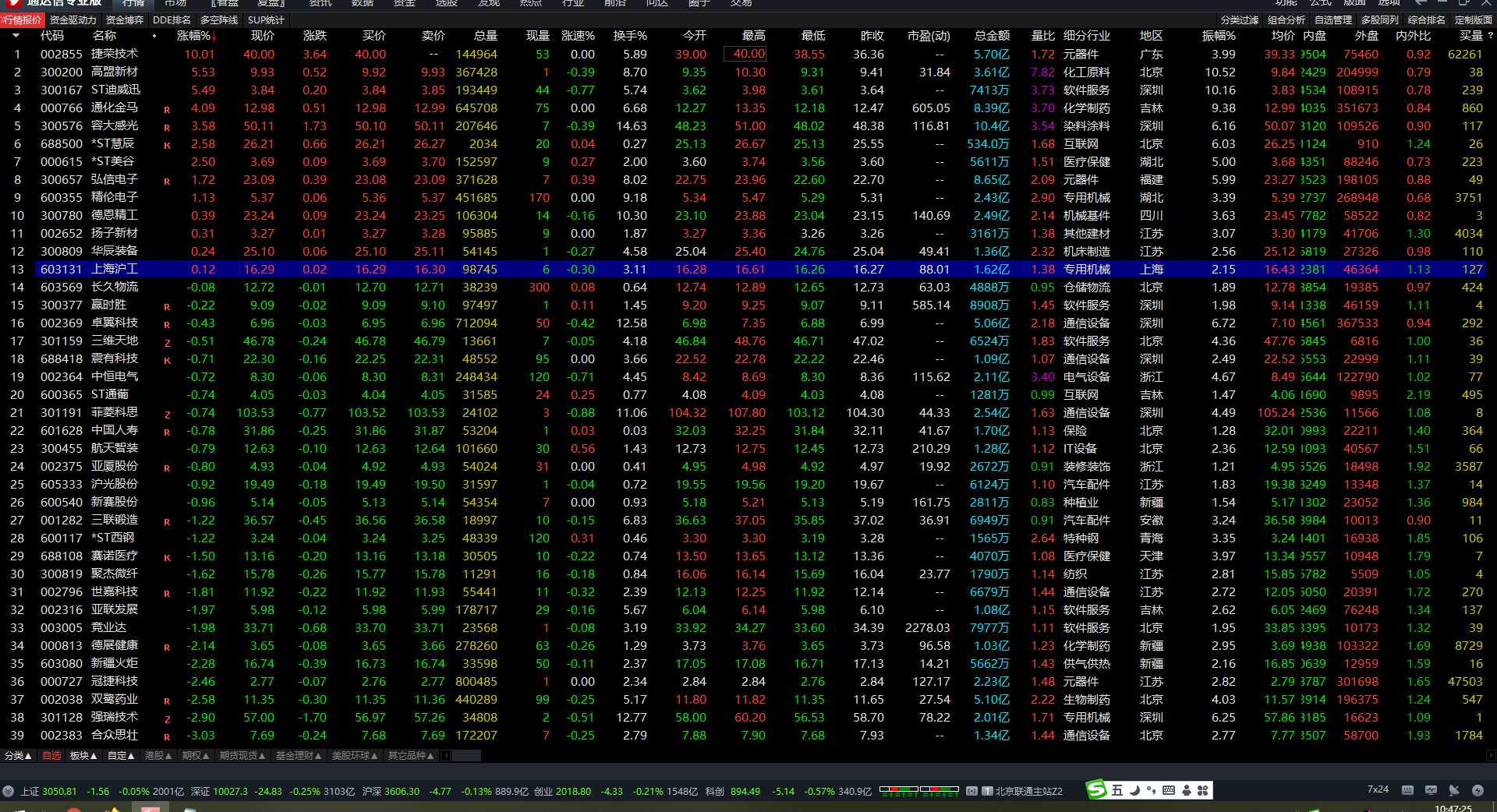Click the keyboard icon beside 7x24

(1407, 790)
